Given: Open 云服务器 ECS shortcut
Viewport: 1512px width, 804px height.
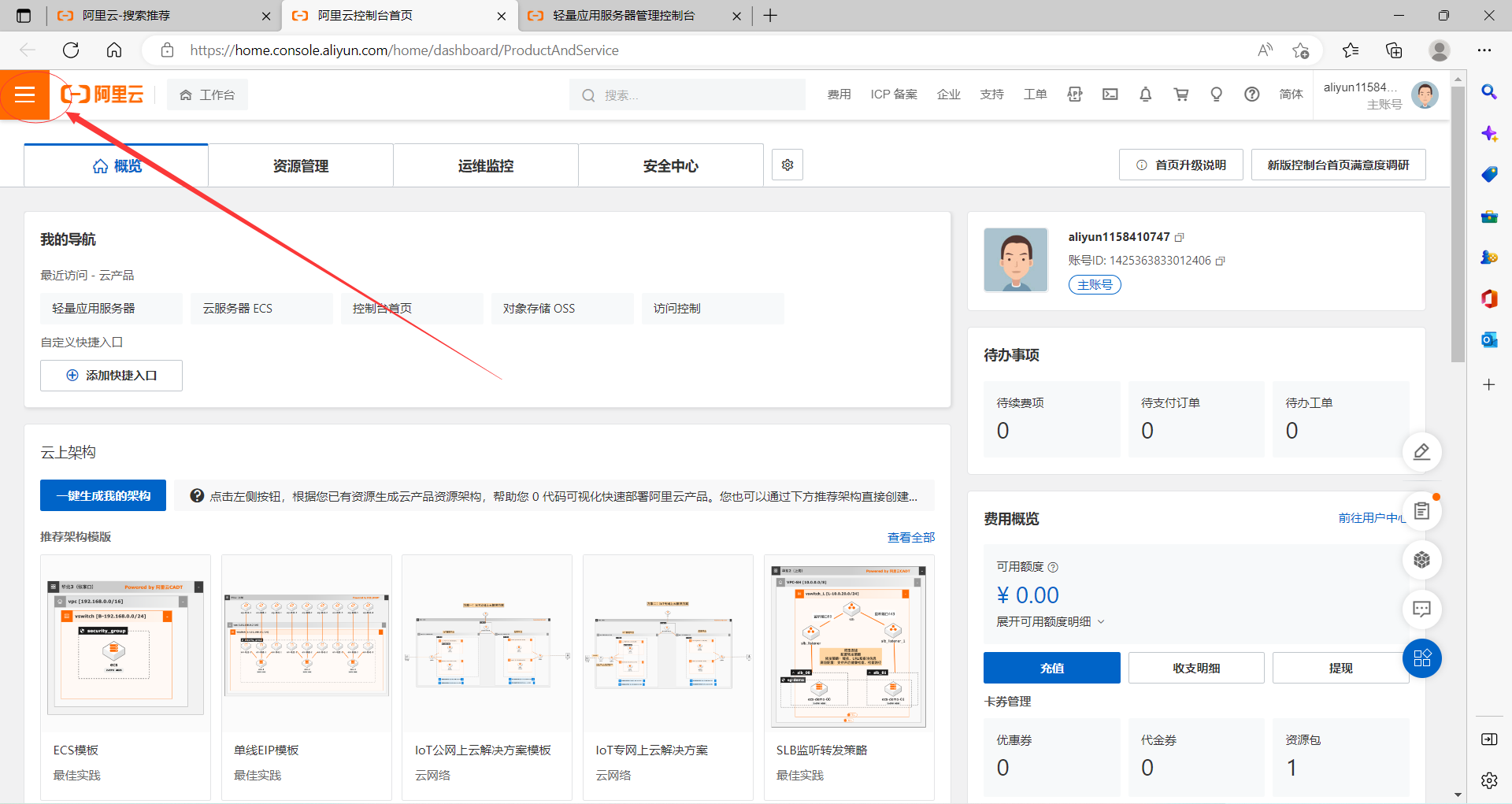Looking at the screenshot, I should click(261, 309).
